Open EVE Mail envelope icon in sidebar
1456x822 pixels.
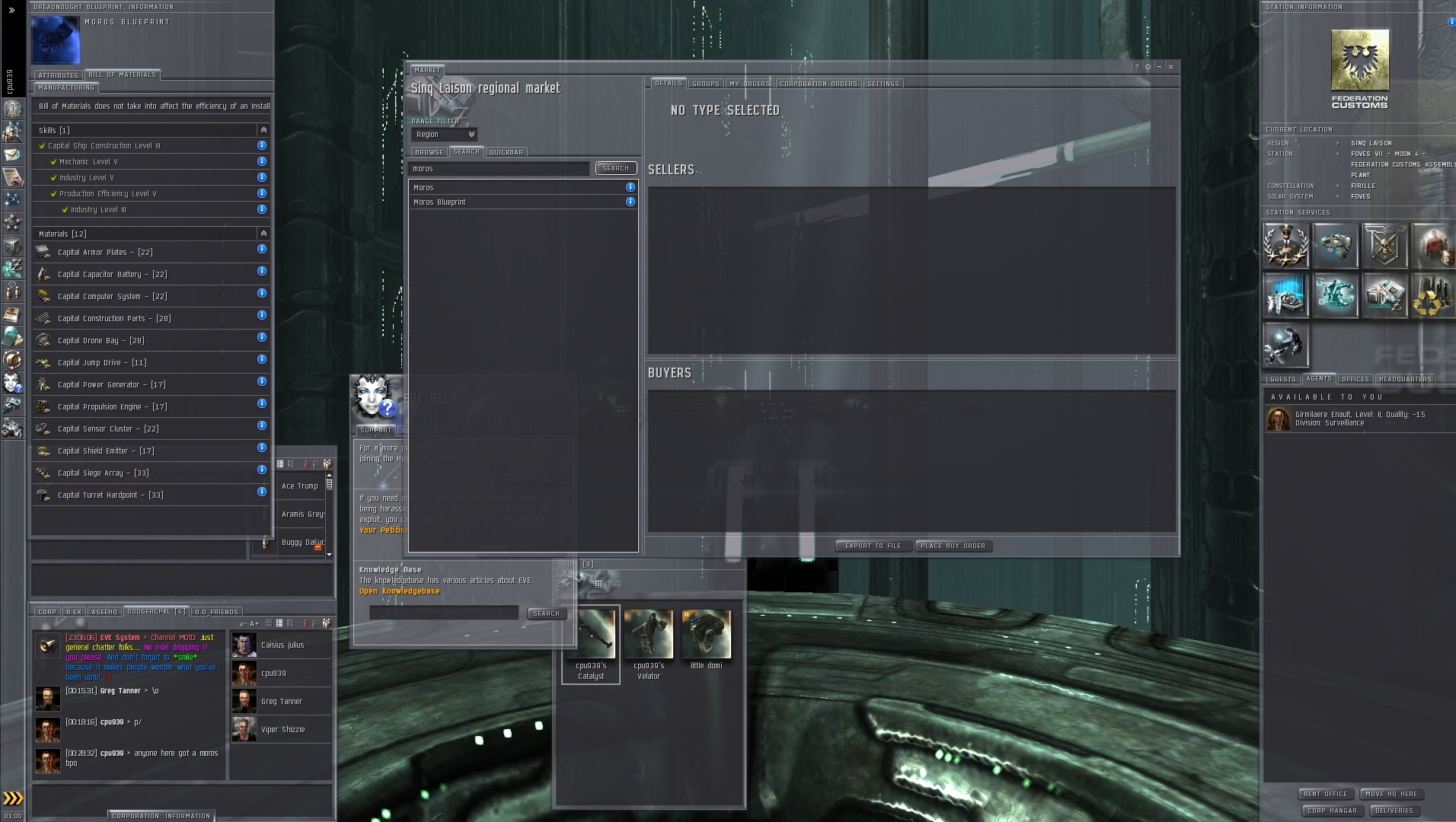[x=12, y=155]
